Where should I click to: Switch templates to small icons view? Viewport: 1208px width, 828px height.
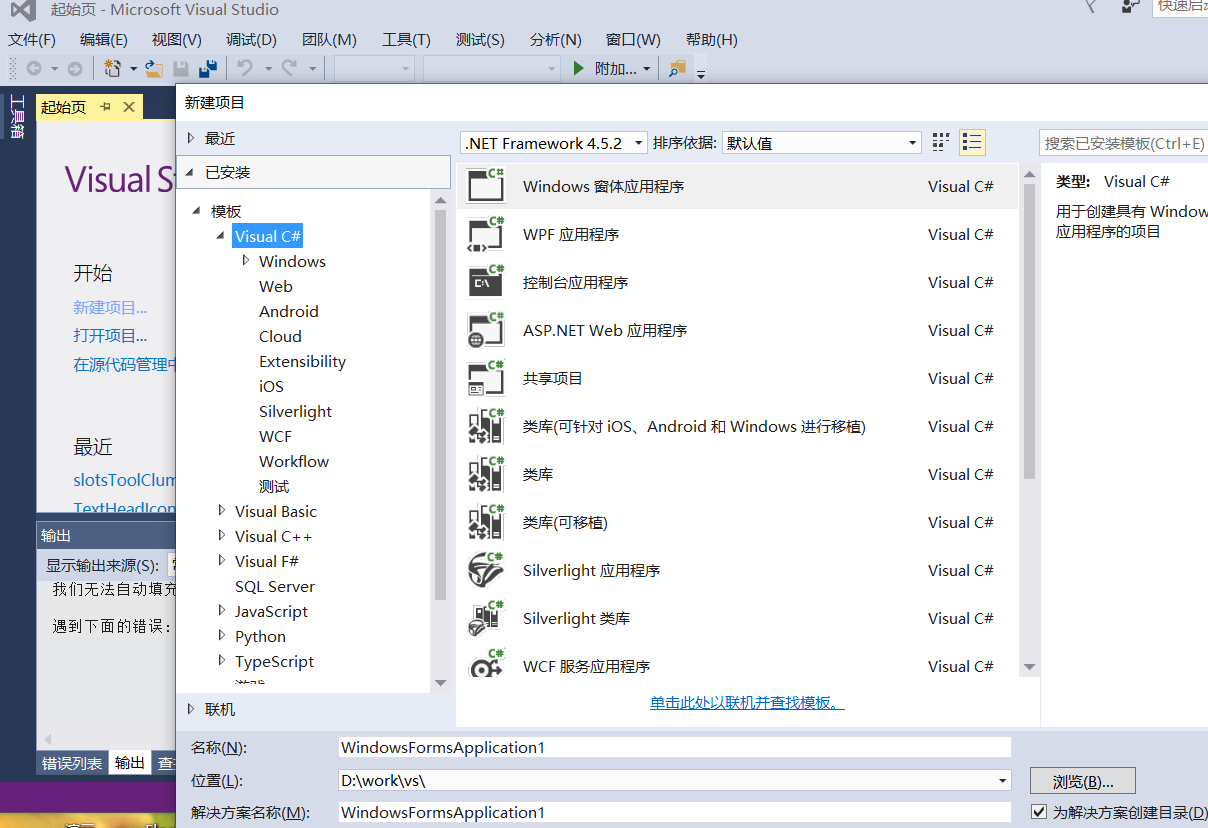click(941, 143)
